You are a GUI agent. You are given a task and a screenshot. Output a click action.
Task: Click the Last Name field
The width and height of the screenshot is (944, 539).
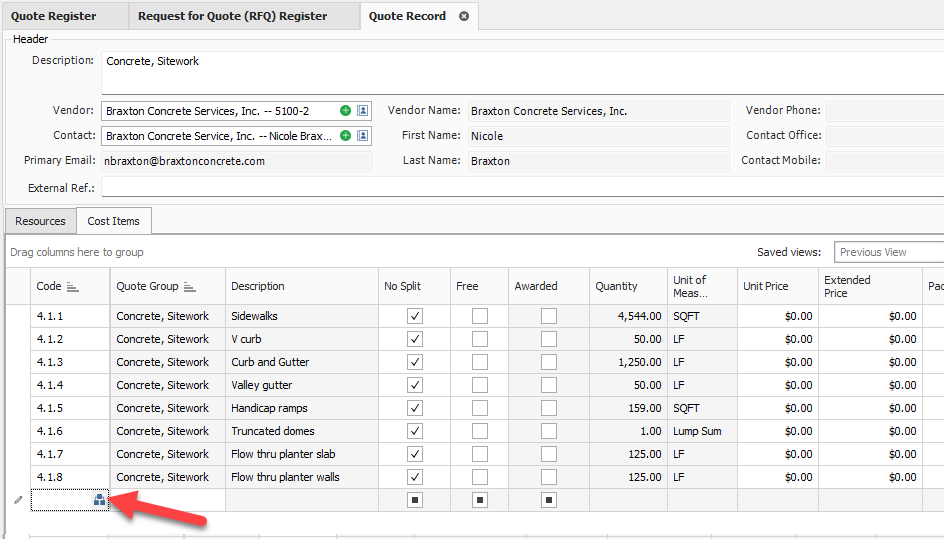click(x=598, y=161)
